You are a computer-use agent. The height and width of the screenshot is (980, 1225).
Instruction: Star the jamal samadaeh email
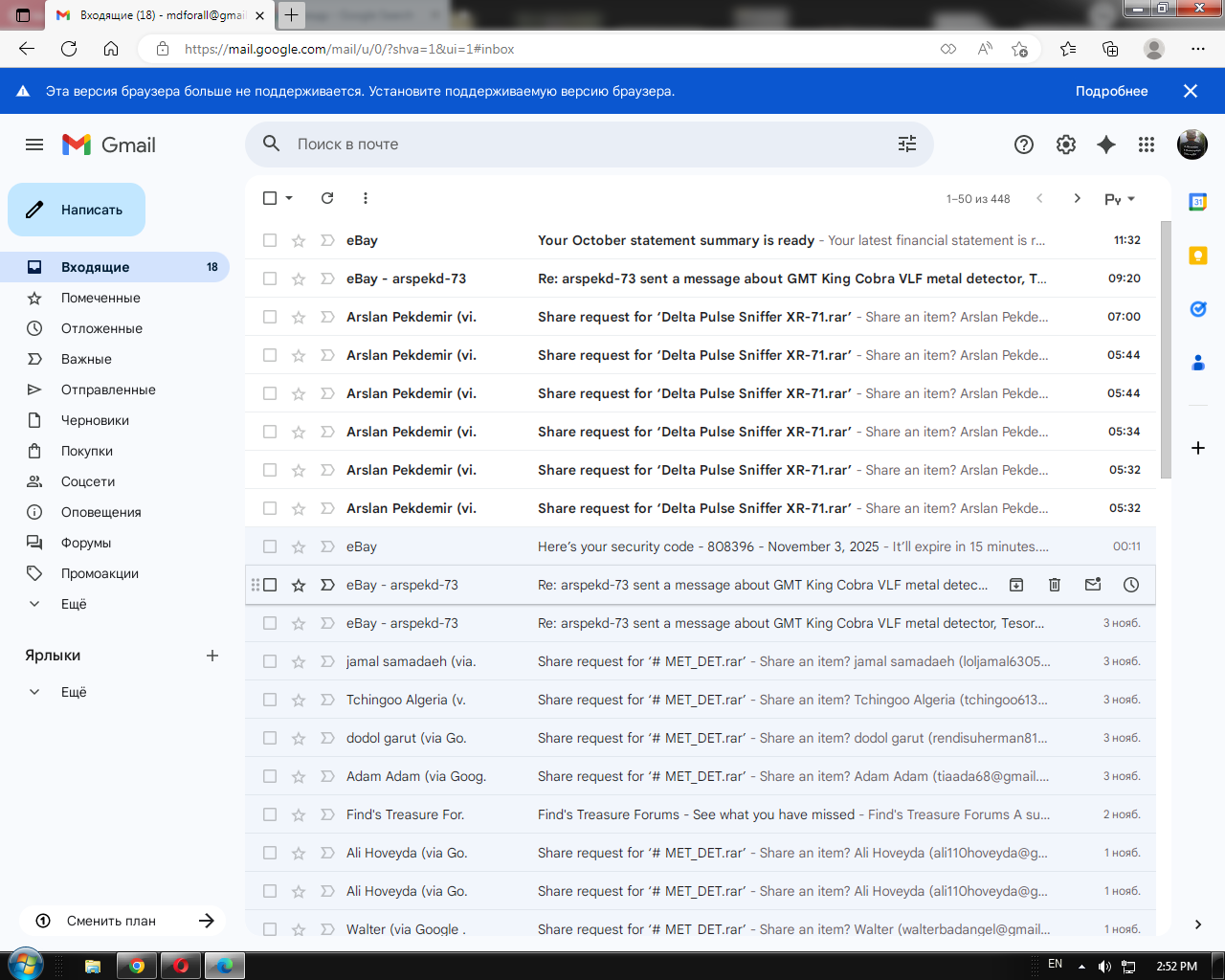click(x=299, y=661)
